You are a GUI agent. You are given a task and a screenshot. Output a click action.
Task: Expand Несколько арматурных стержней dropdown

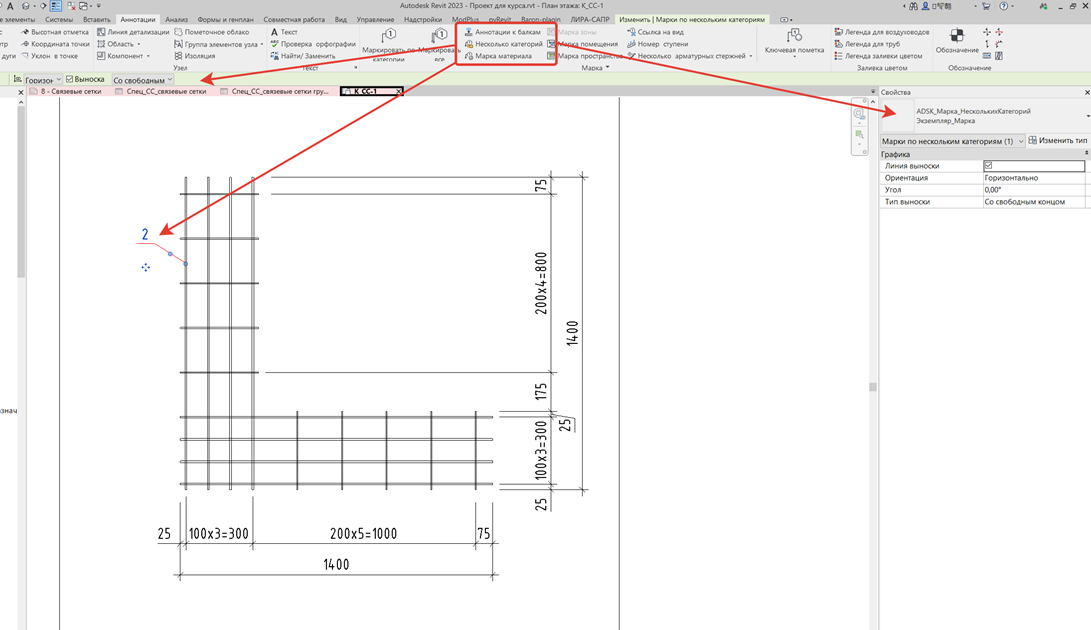[x=751, y=56]
